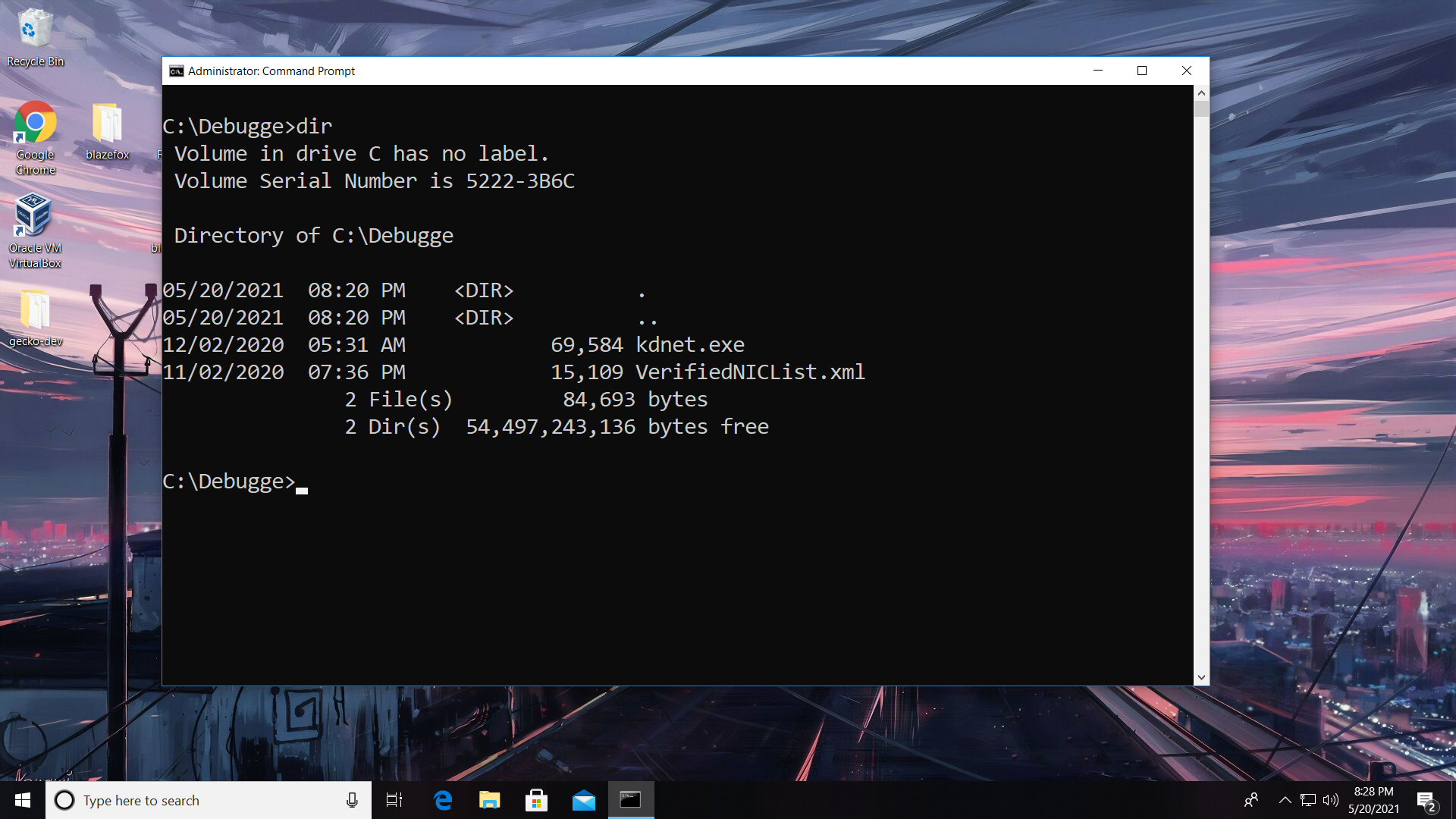Open the Windows Start menu
This screenshot has width=1456, height=819.
tap(23, 800)
